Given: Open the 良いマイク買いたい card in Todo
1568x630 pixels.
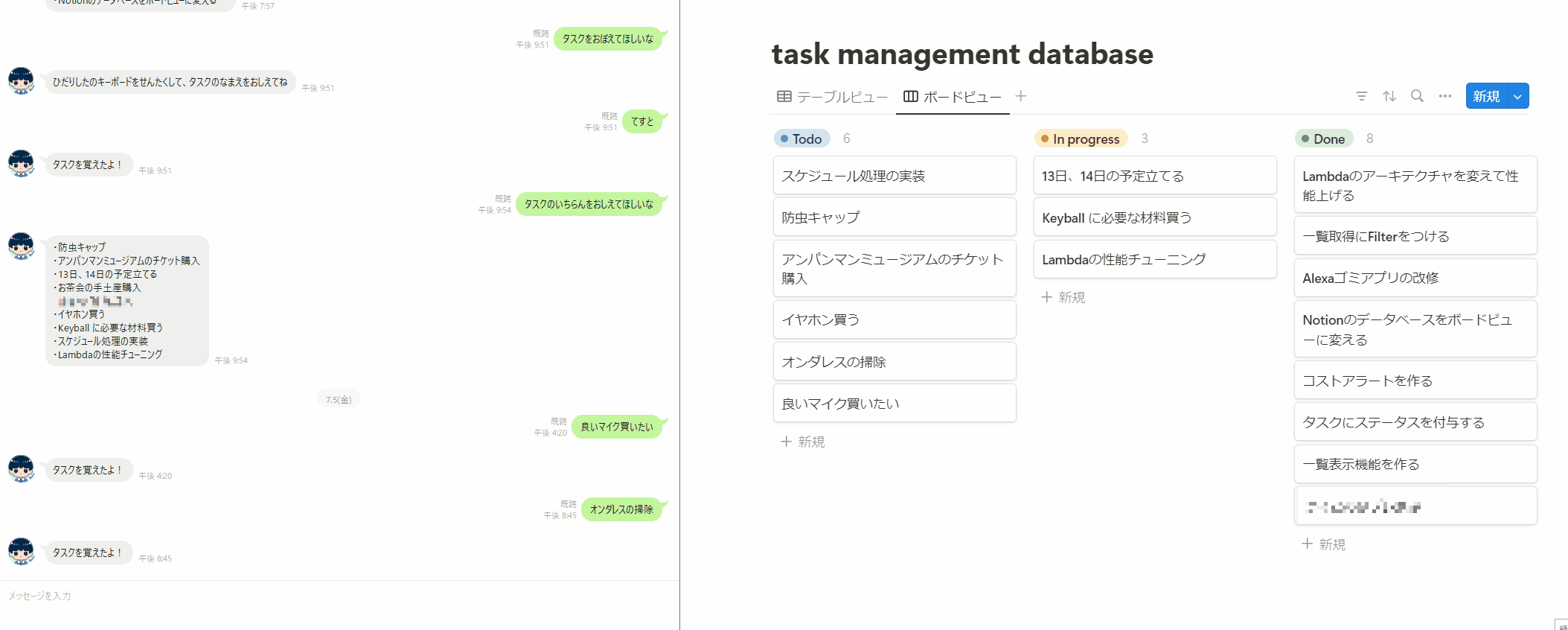Looking at the screenshot, I should click(x=895, y=404).
